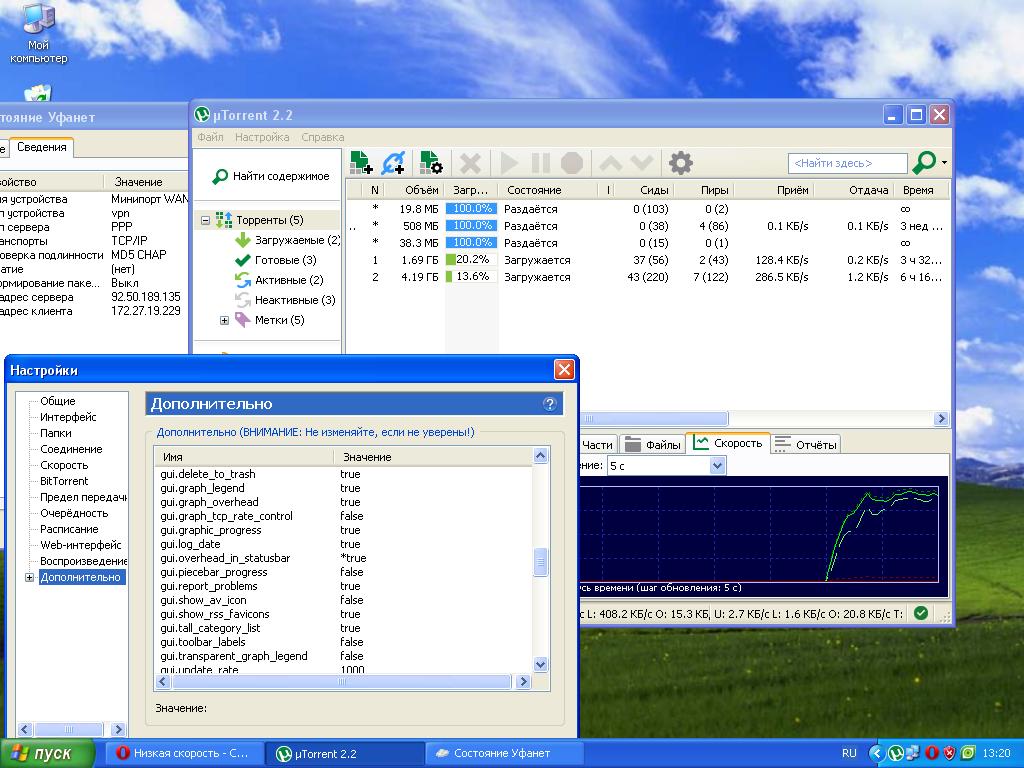Expand the Метки (5) tree node

pos(224,321)
